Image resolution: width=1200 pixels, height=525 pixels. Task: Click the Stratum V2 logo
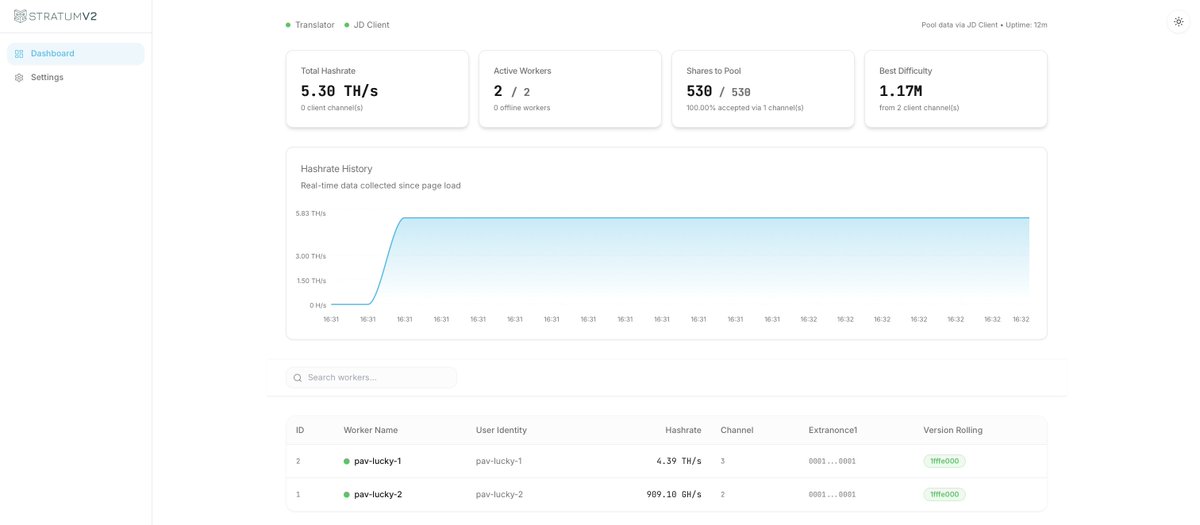tap(55, 16)
